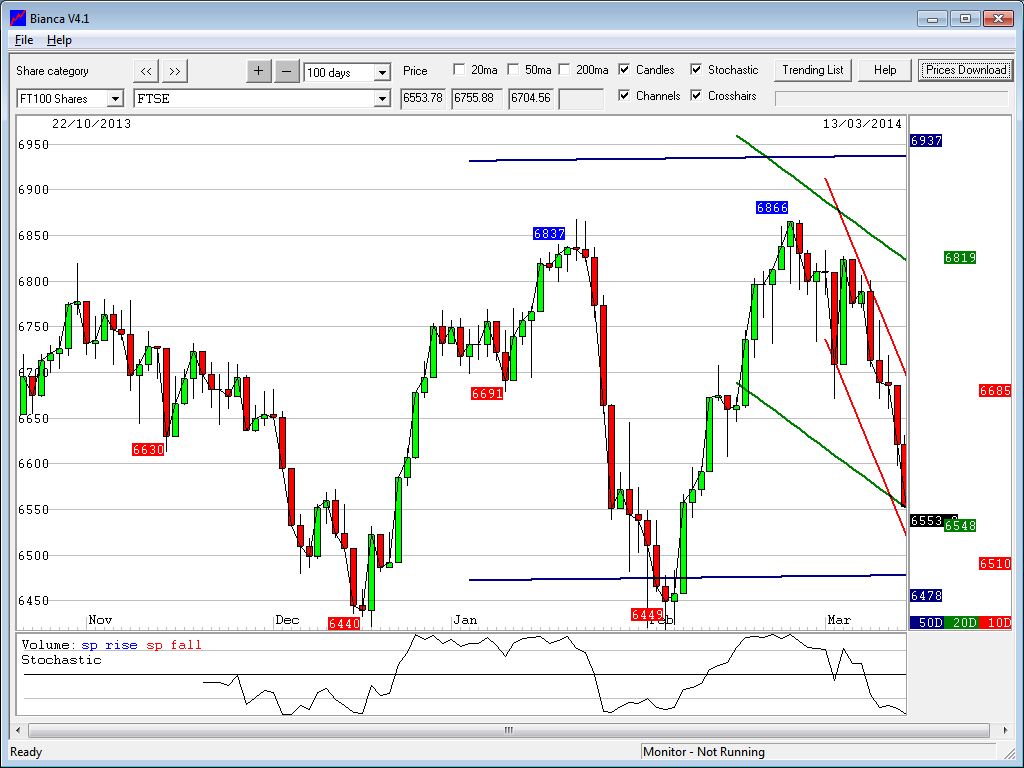Click the Bianca app icon in title bar
1024x768 pixels.
17,18
